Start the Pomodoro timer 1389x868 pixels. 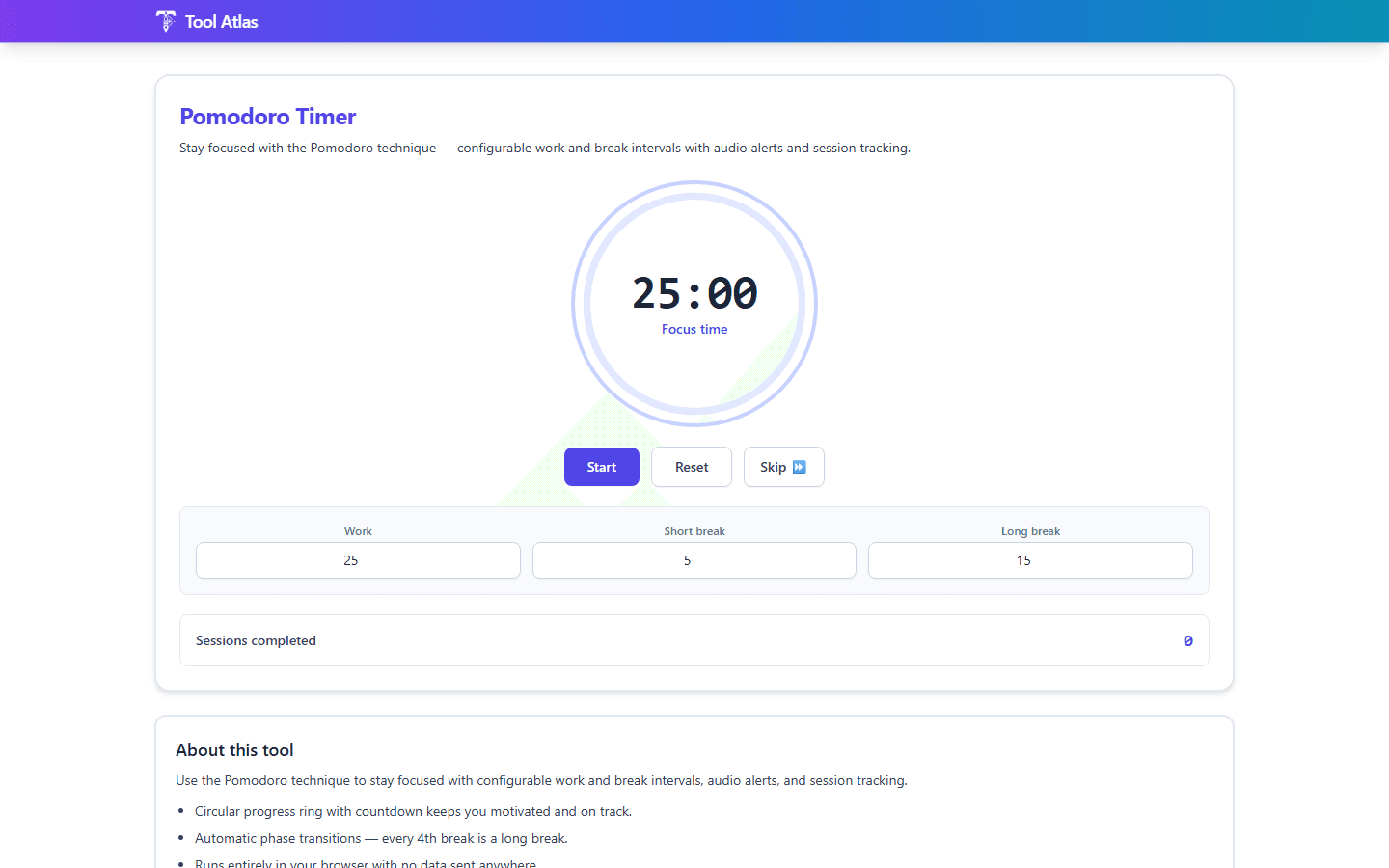601,466
